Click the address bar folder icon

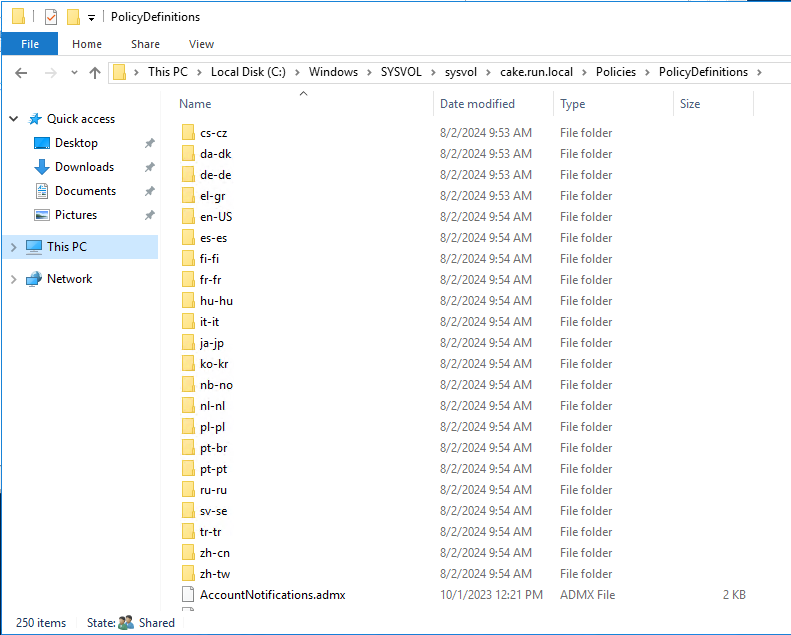coord(120,72)
